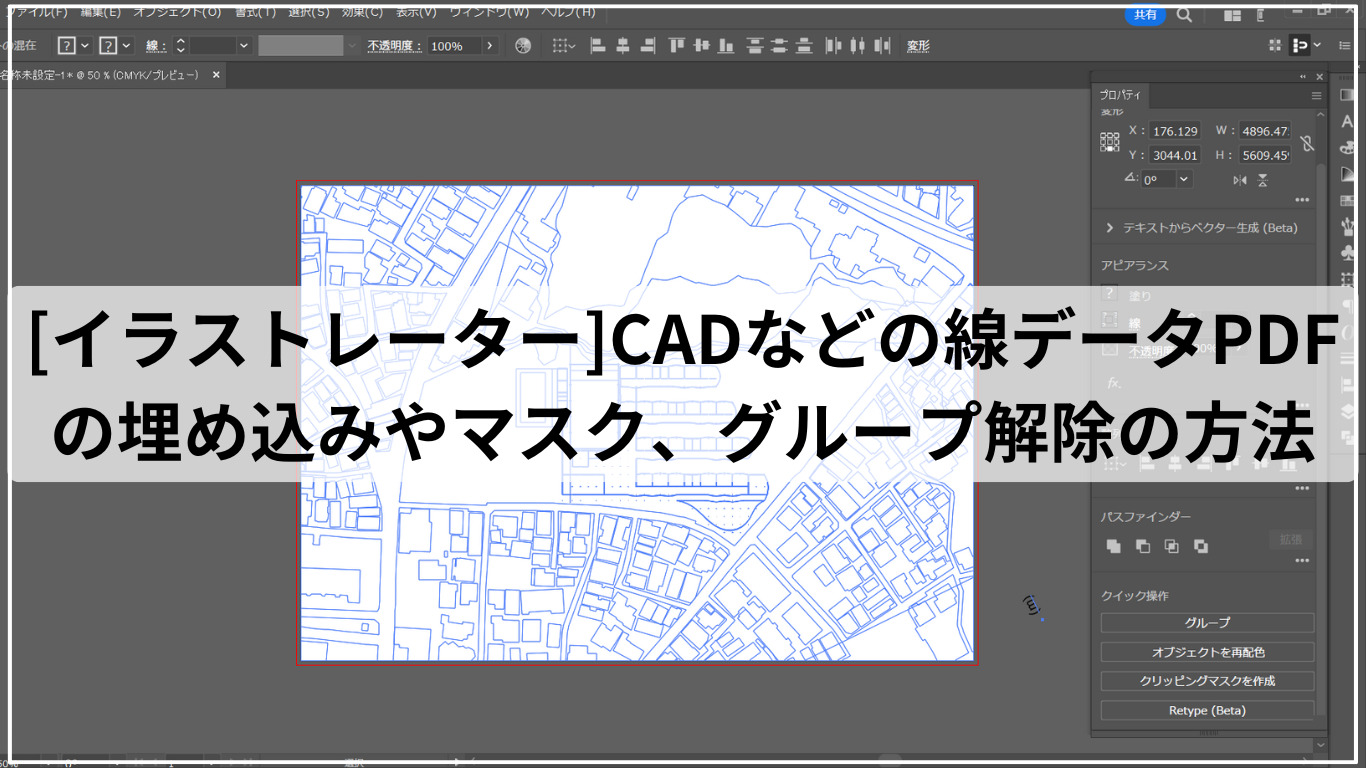Click horizontal align center icon
The width and height of the screenshot is (1366, 768).
point(623,46)
